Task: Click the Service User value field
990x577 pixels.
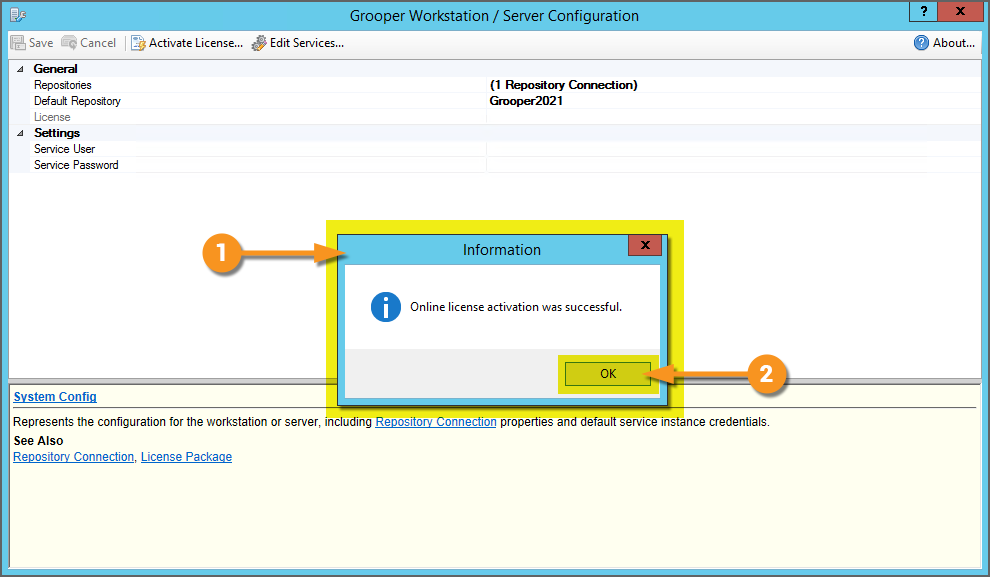Action: 734,149
